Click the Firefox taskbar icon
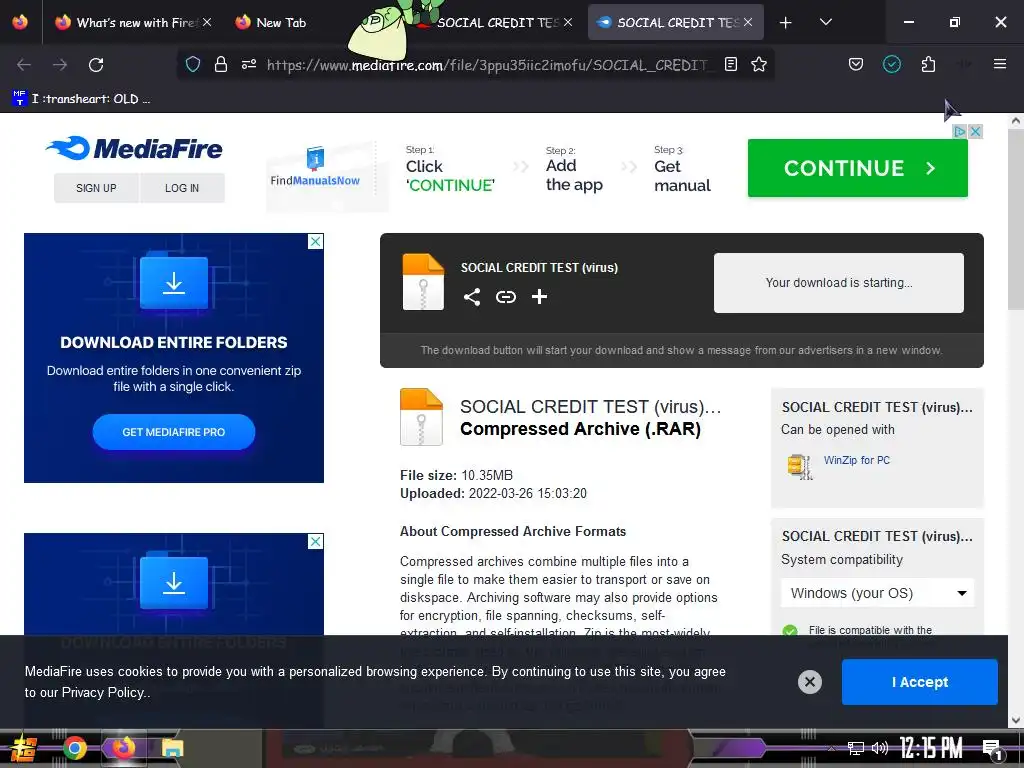Viewport: 1024px width, 768px height. [123, 748]
